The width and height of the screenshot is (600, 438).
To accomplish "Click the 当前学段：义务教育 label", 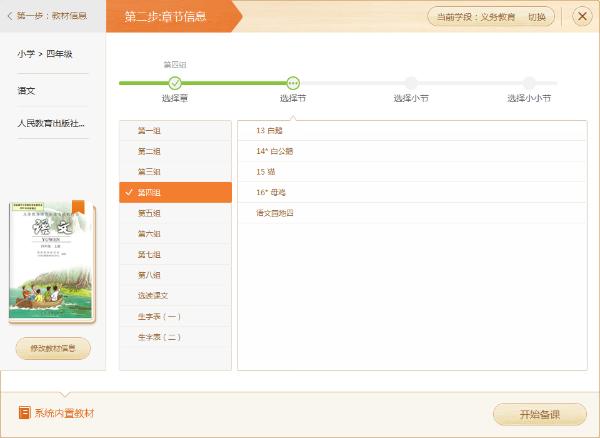I will click(x=476, y=17).
